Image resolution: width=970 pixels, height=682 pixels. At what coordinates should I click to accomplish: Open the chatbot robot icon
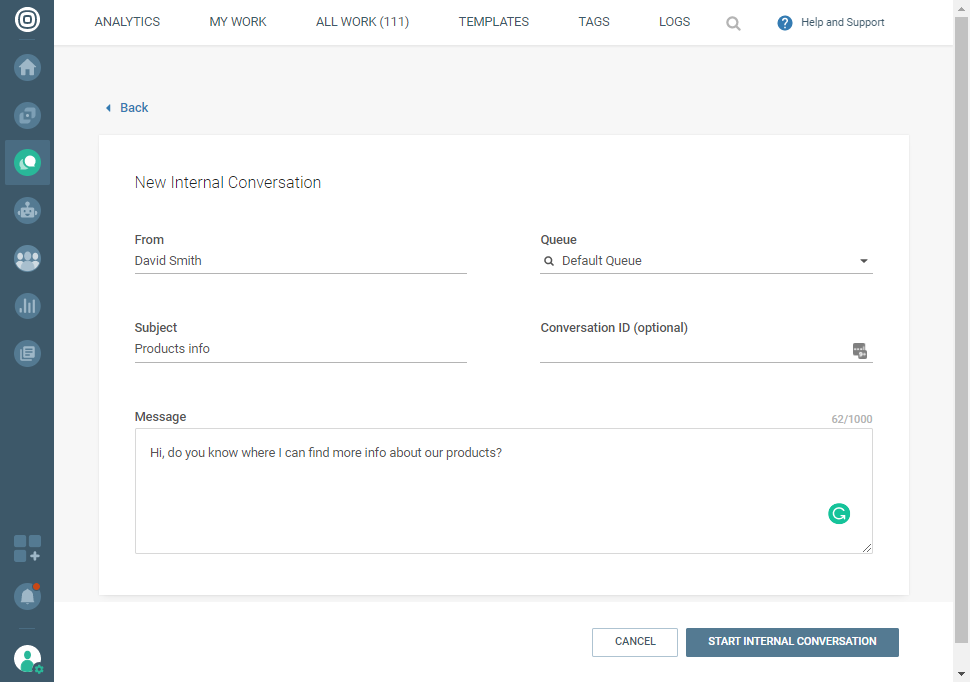[27, 211]
